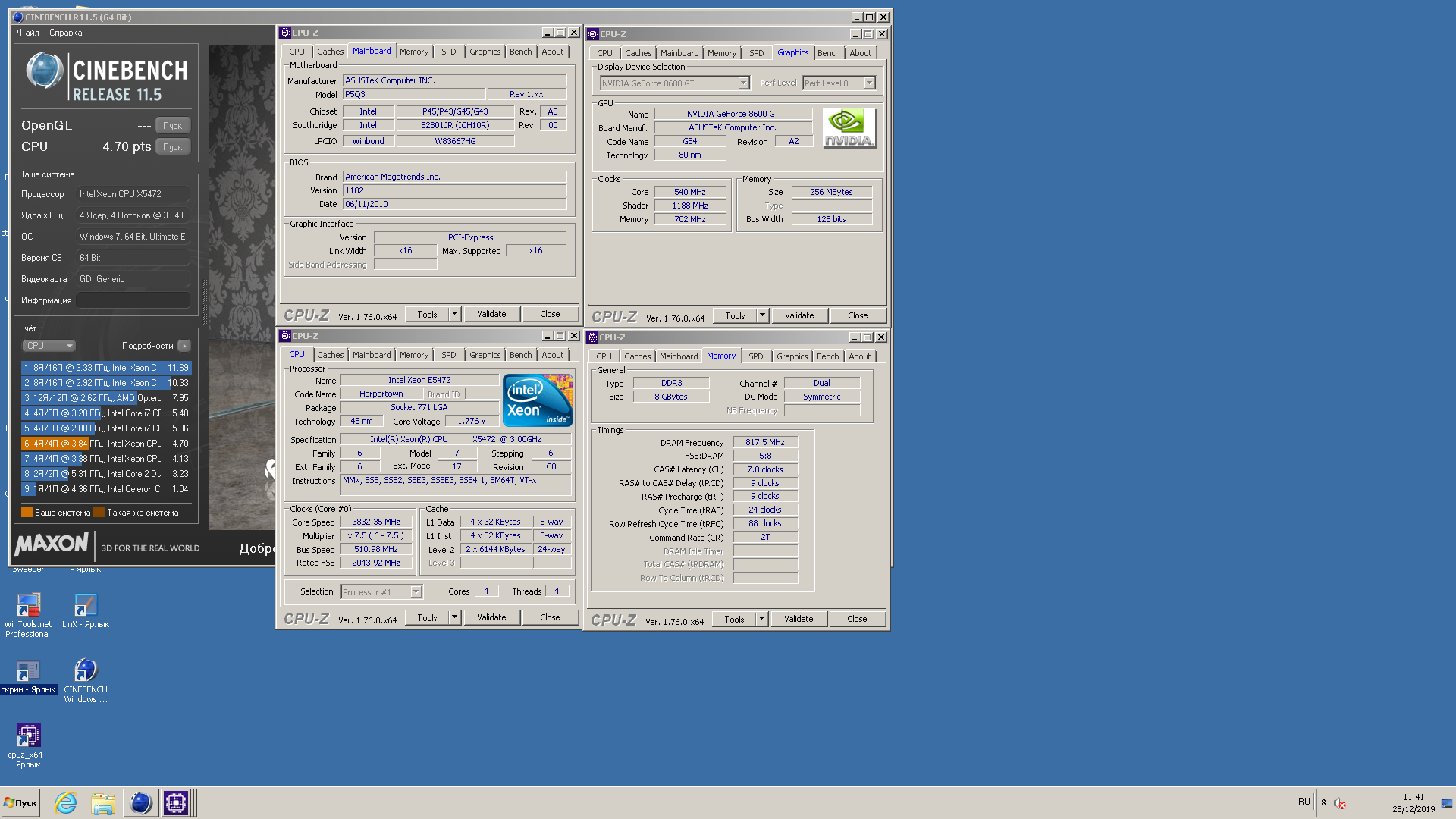This screenshot has width=1456, height=819.
Task: Select highlighted ranking row with 4.70
Action: click(106, 444)
